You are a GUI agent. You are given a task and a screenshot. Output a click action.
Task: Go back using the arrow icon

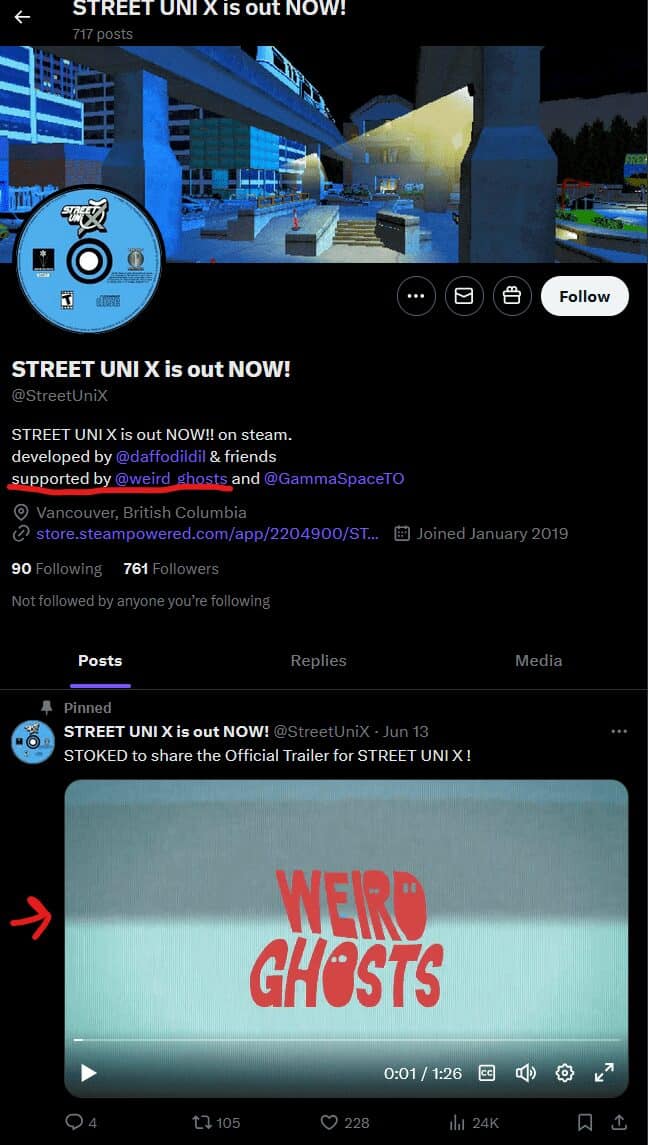[x=23, y=16]
